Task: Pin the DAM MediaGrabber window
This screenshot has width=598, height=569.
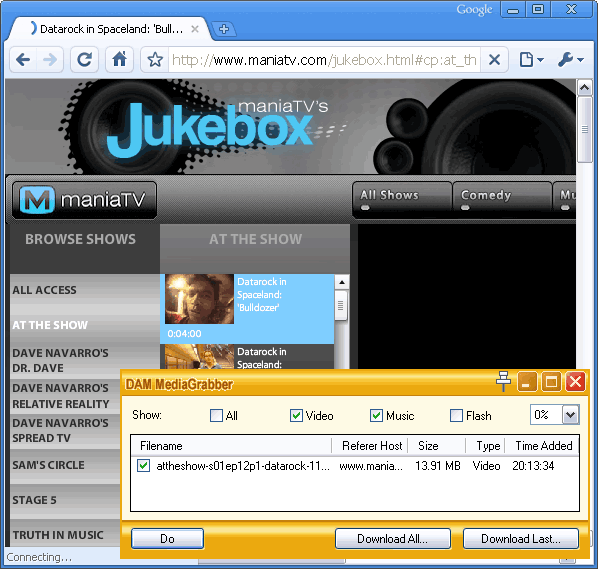Action: point(503,381)
